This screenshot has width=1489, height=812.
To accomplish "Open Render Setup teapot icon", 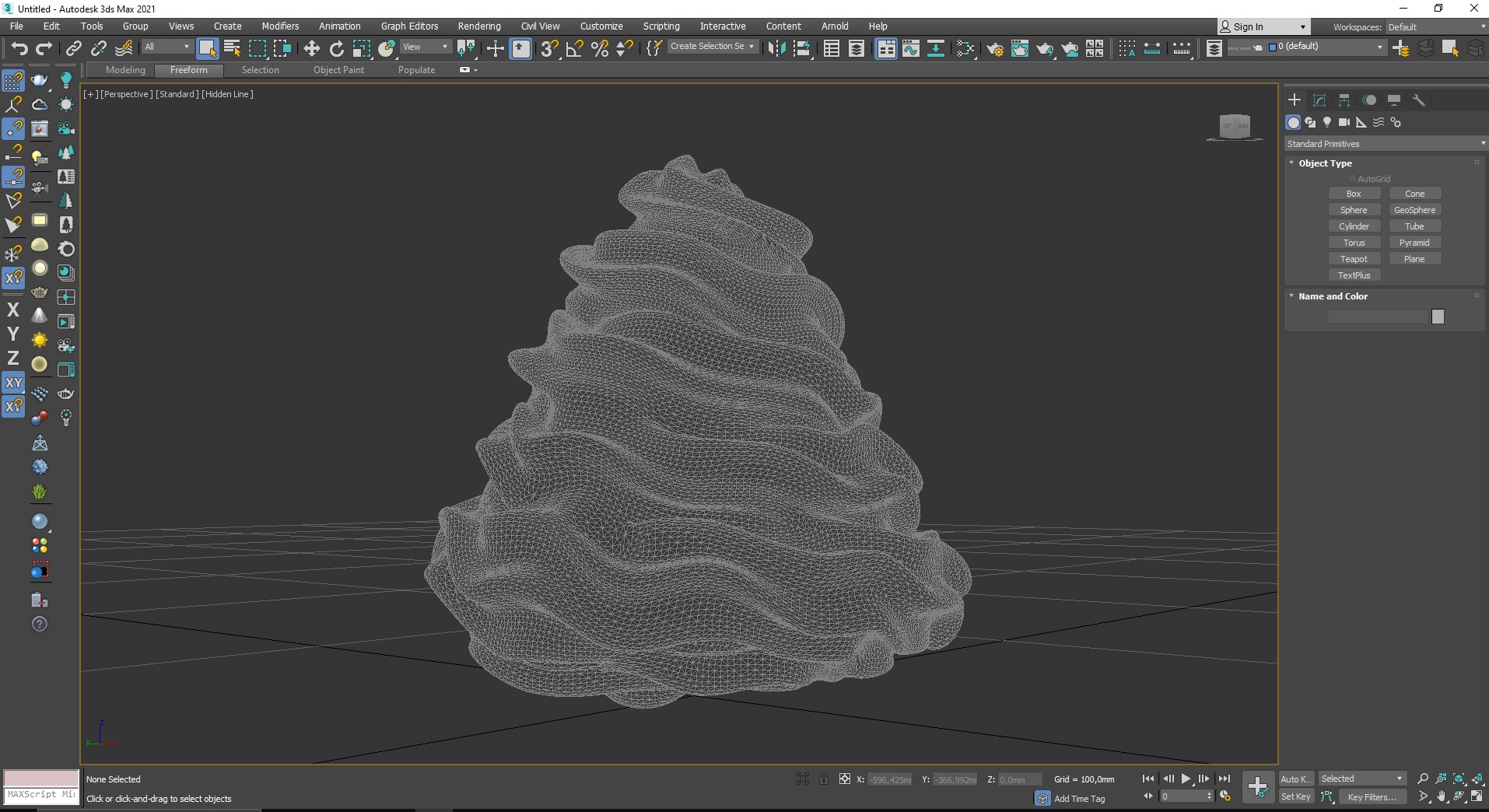I will click(x=994, y=48).
